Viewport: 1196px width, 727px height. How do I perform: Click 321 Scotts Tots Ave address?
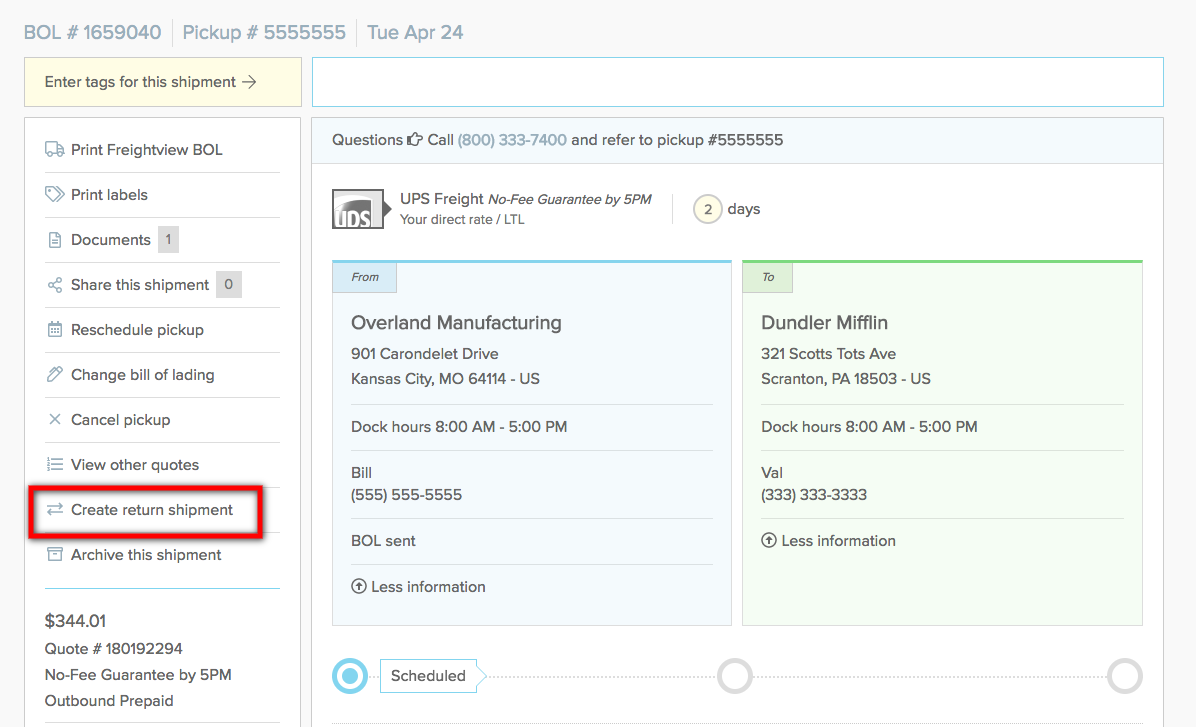pos(828,354)
